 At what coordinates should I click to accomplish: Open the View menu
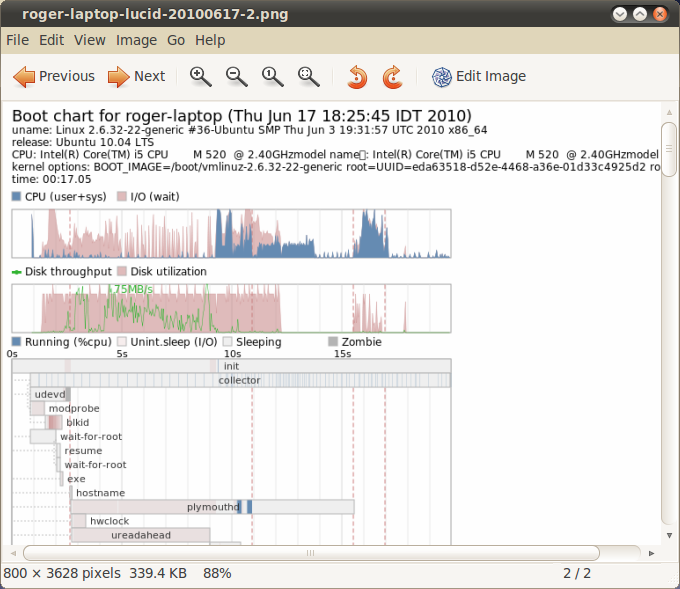(x=90, y=40)
